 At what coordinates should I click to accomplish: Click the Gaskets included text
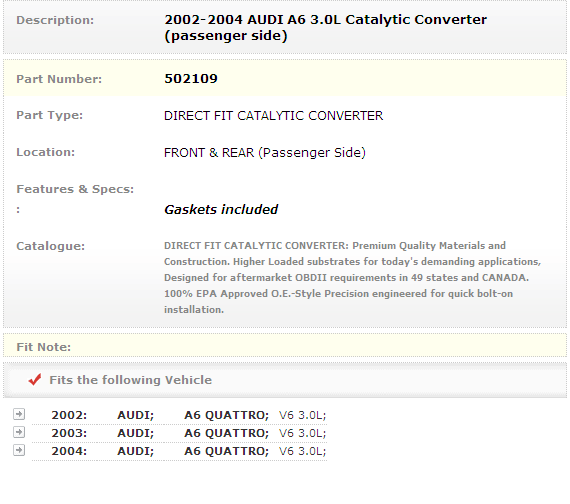pyautogui.click(x=221, y=209)
